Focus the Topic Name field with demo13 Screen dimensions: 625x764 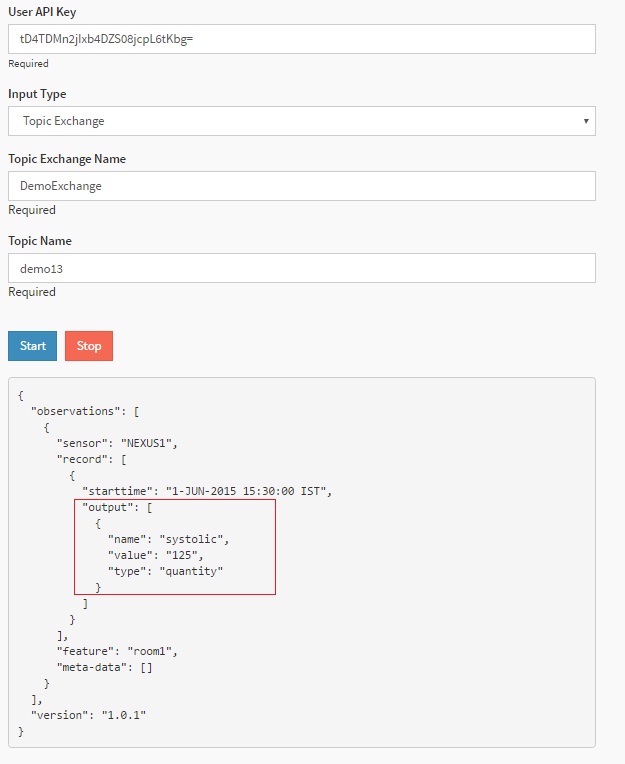tap(302, 268)
